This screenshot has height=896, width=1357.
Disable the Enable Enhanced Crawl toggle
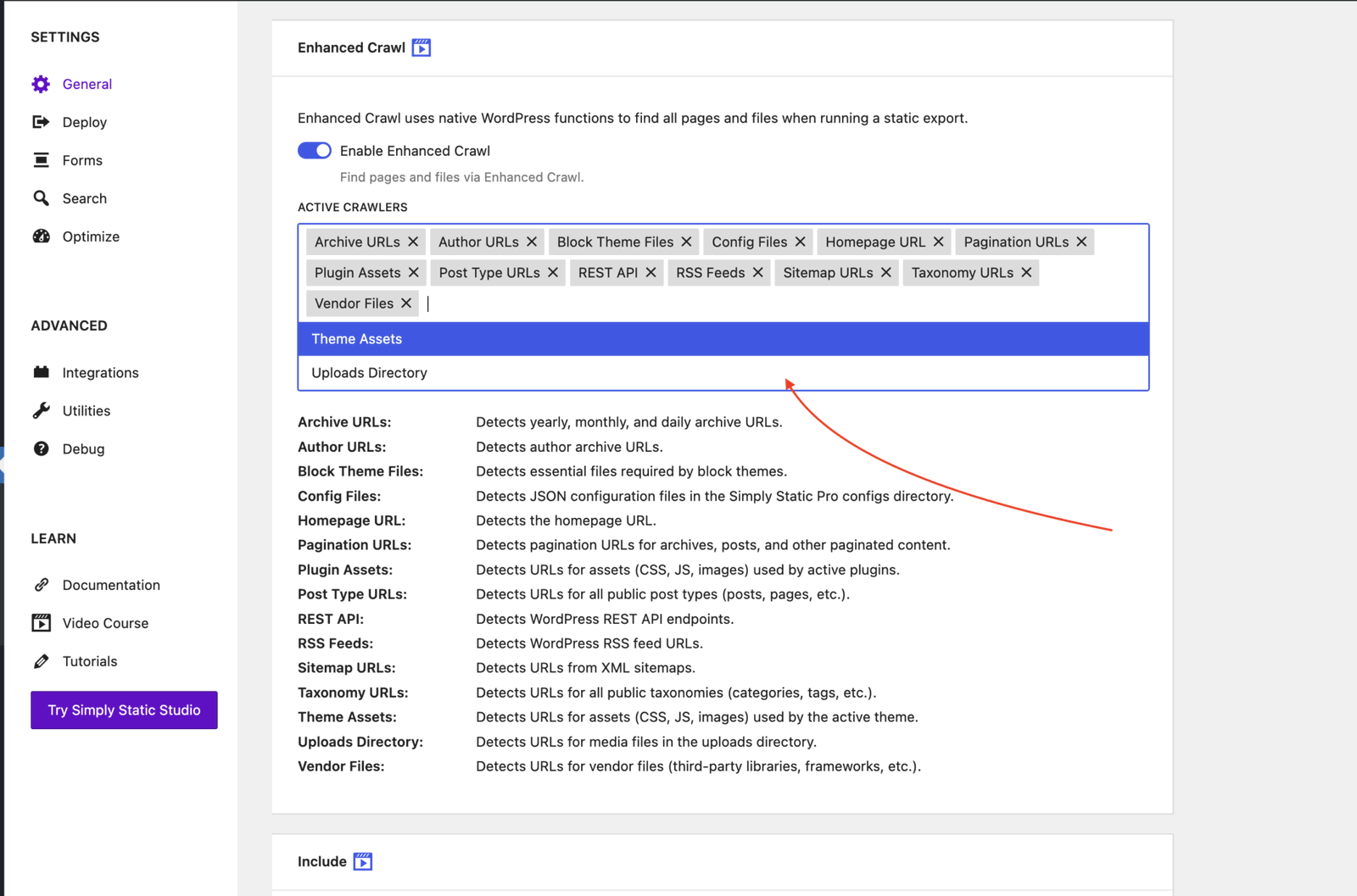(x=314, y=150)
